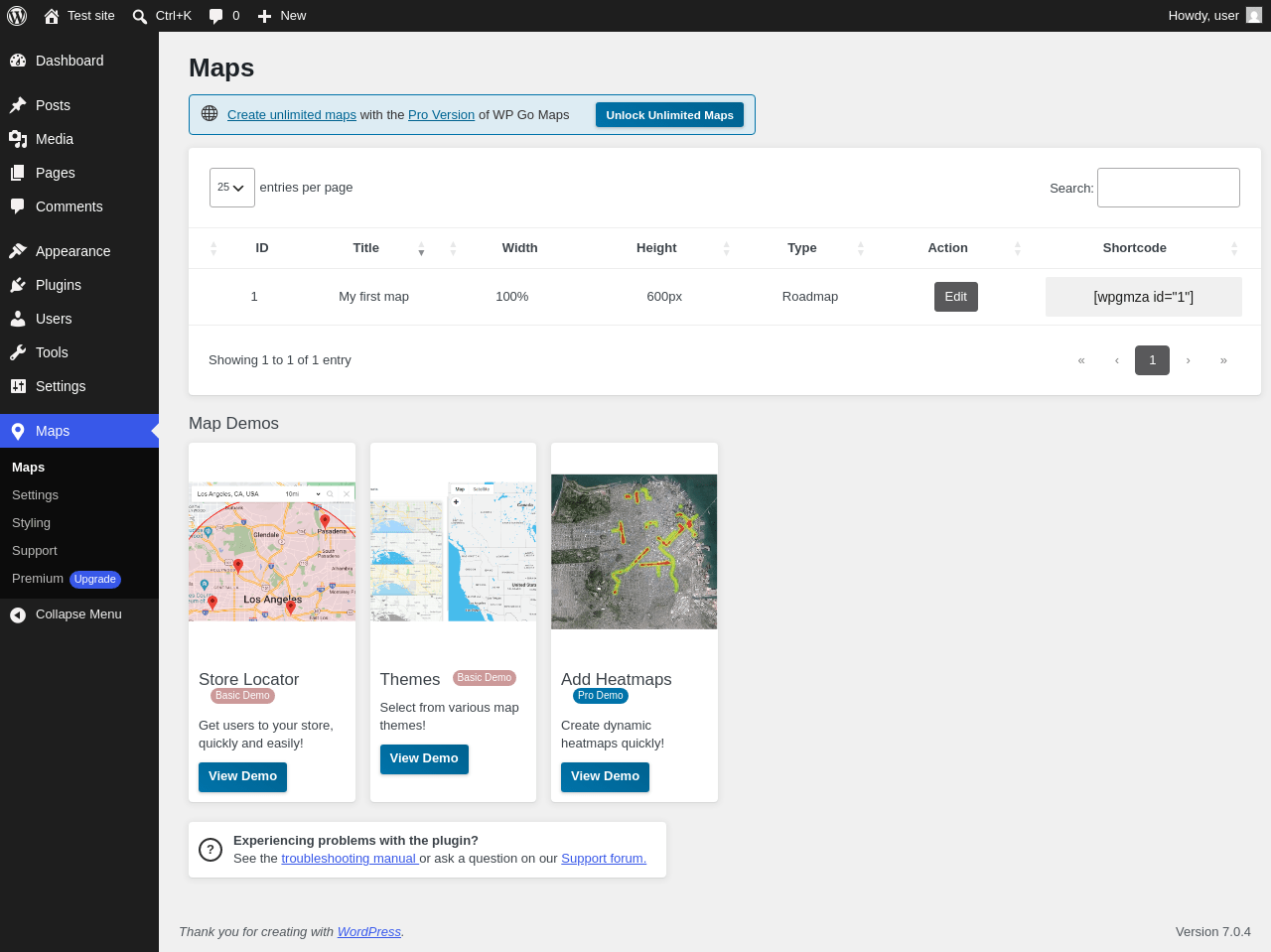Click the Users person icon

[18, 319]
